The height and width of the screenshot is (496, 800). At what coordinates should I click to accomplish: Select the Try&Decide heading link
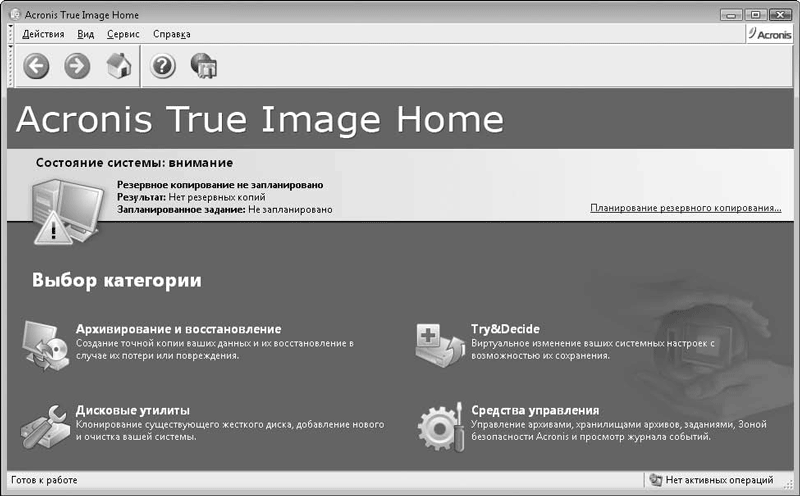pyautogui.click(x=505, y=329)
